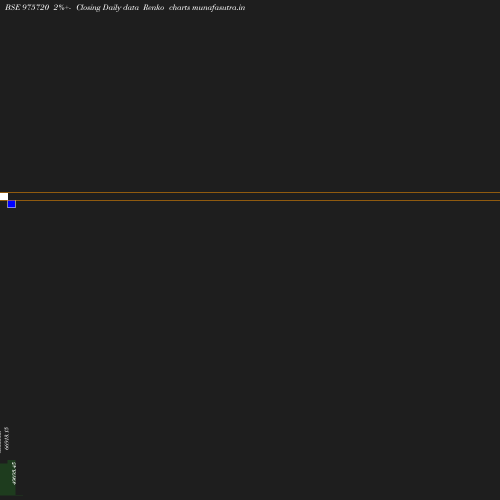Click the rotated price label above green bar
Viewport: 500px width, 500px height.
[7, 438]
